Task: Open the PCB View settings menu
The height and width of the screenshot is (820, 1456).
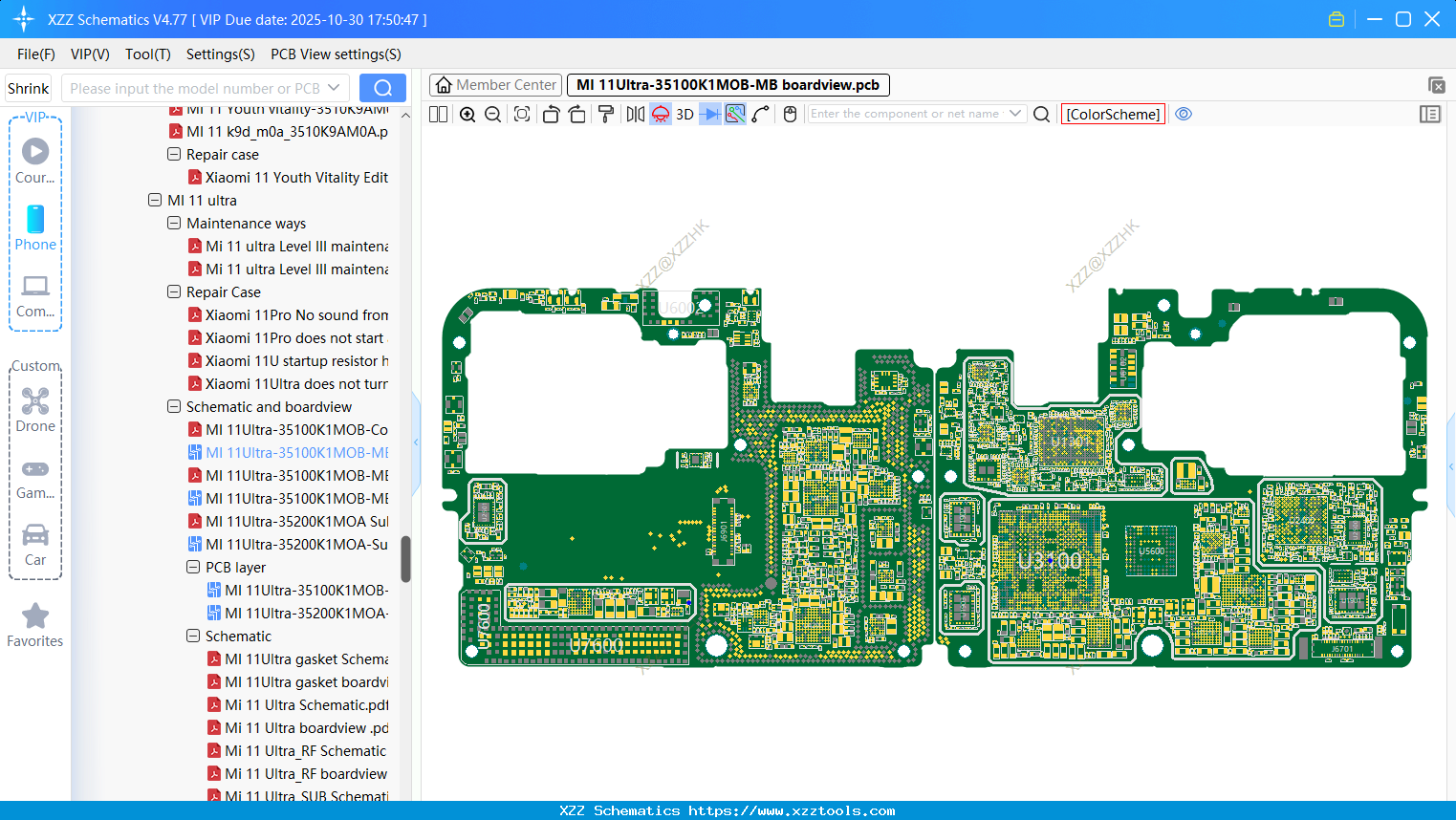Action: 336,54
